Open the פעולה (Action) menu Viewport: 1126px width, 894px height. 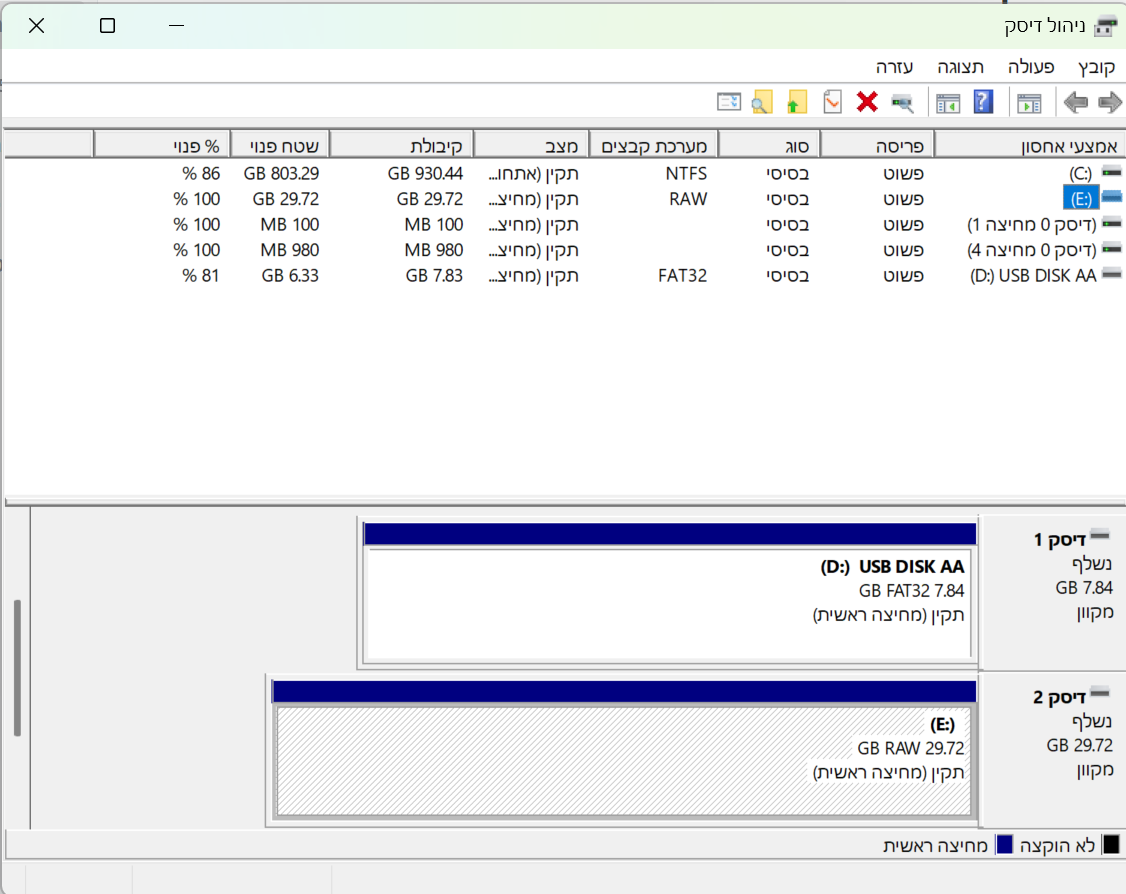1030,67
